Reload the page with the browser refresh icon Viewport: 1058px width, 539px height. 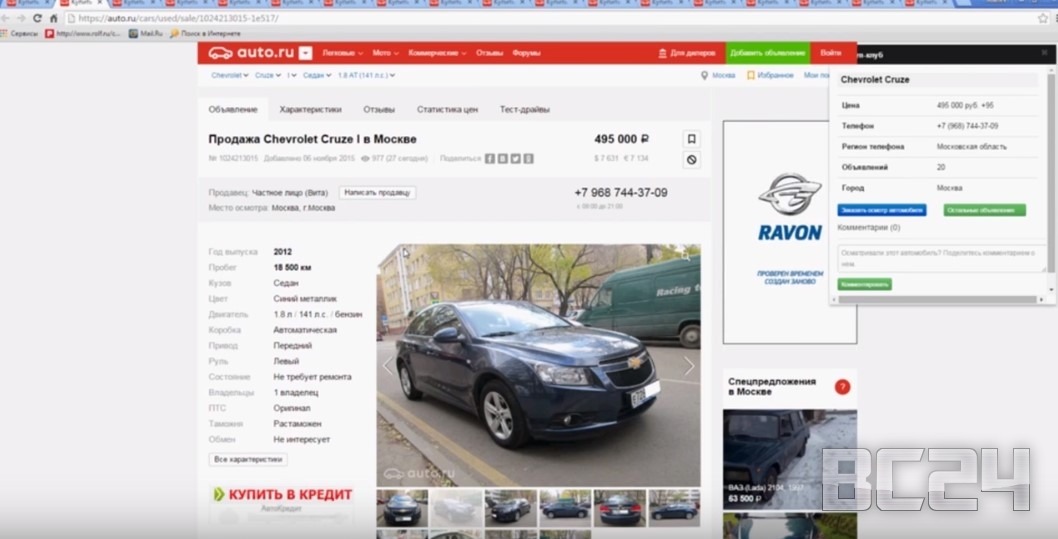tap(37, 18)
